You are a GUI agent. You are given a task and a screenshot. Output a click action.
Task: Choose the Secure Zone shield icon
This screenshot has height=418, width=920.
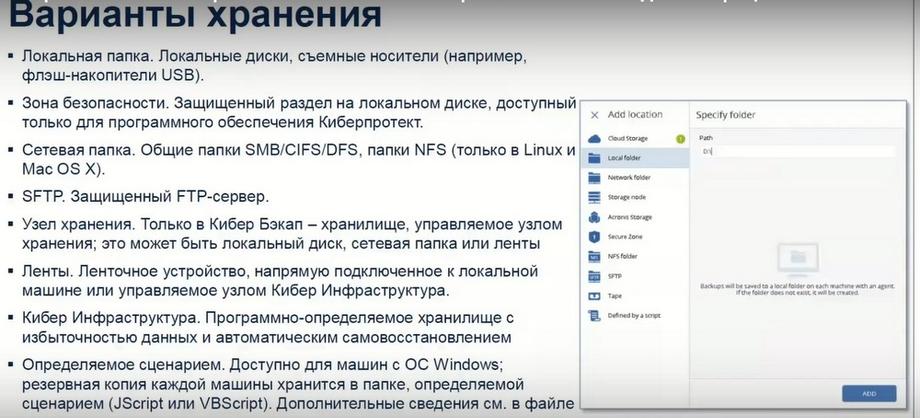click(x=594, y=237)
